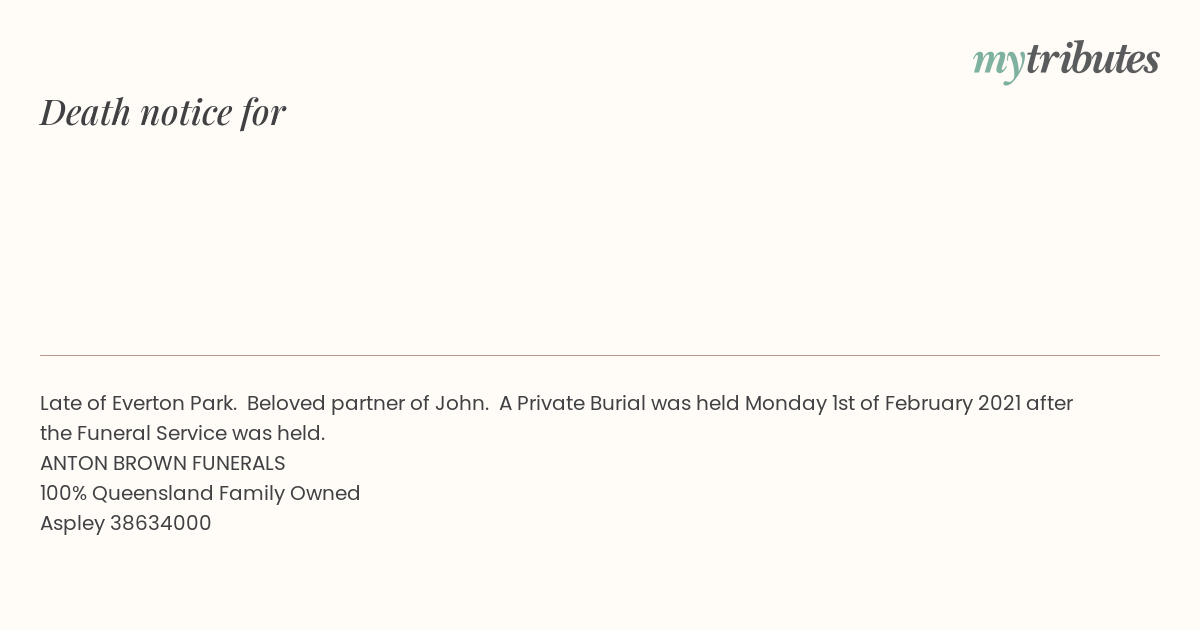Click the word 'John' in the notice

pyautogui.click(x=459, y=403)
